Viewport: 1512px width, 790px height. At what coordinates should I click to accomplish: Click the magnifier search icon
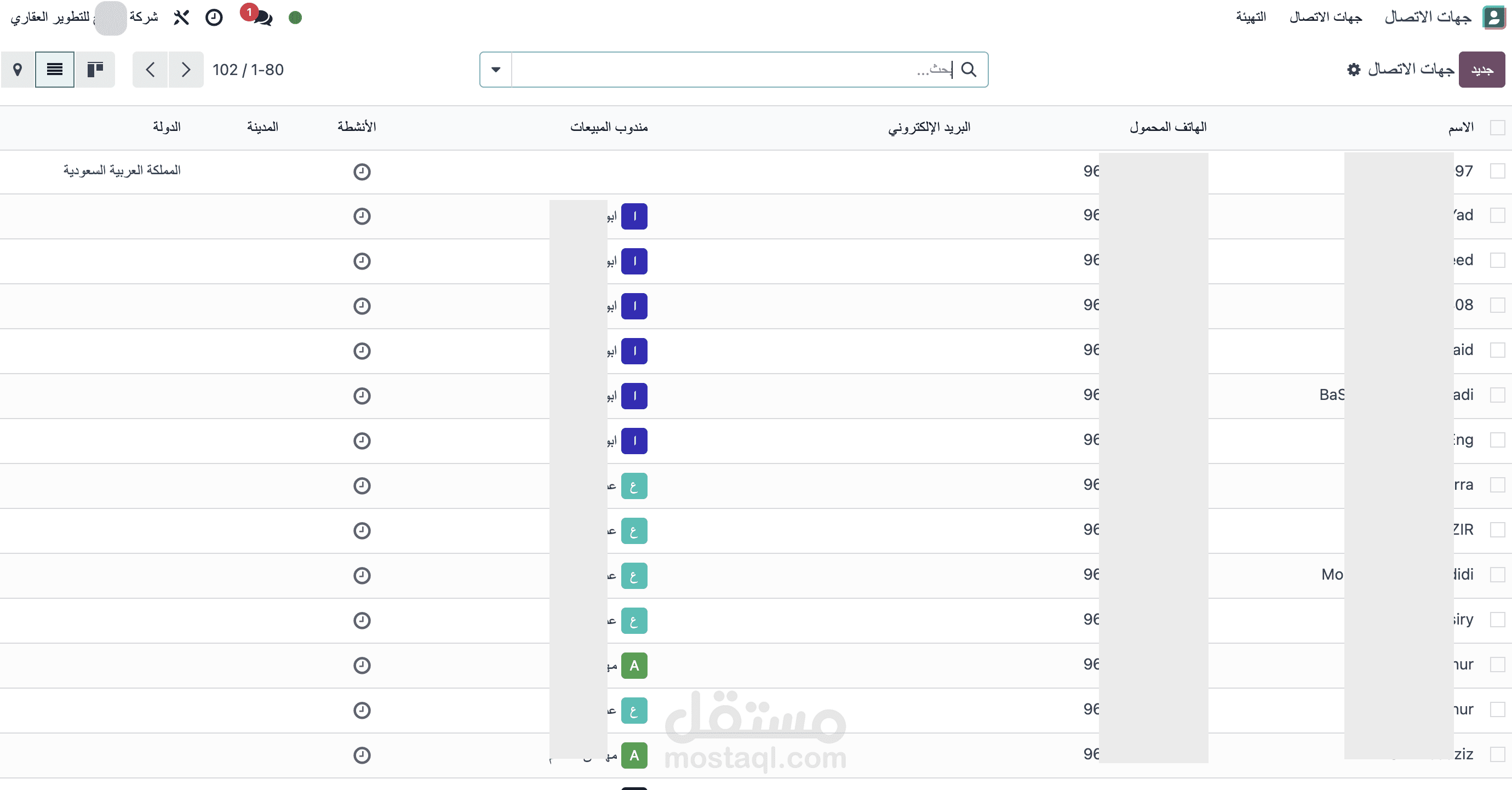[x=969, y=69]
